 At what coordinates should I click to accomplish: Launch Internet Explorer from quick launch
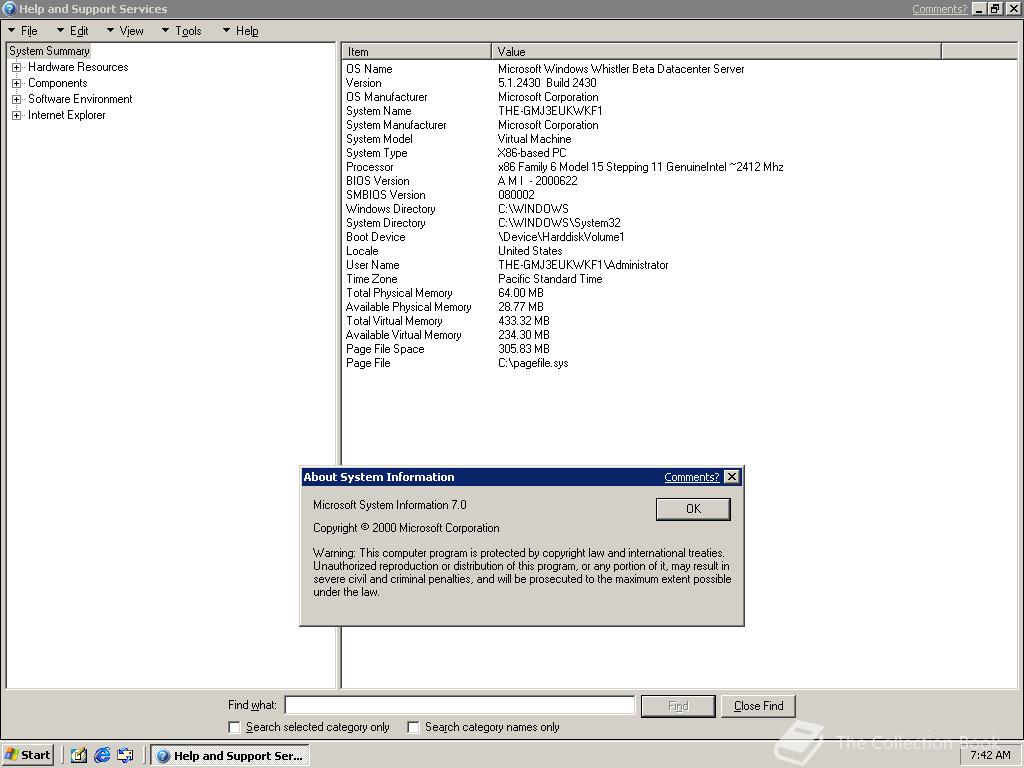[x=102, y=756]
